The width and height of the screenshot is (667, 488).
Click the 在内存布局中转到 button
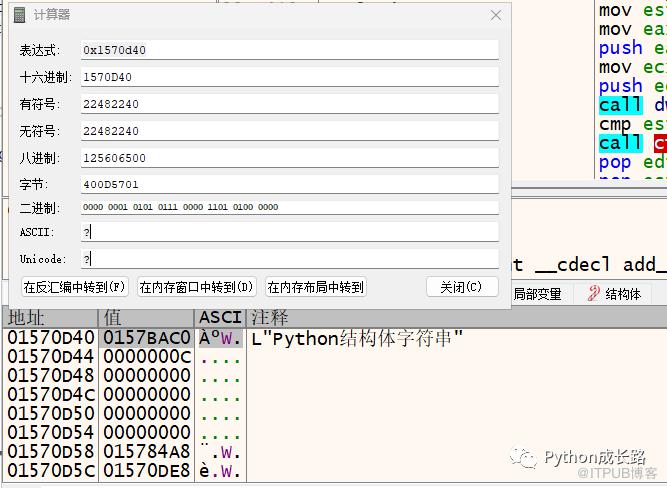click(x=316, y=287)
